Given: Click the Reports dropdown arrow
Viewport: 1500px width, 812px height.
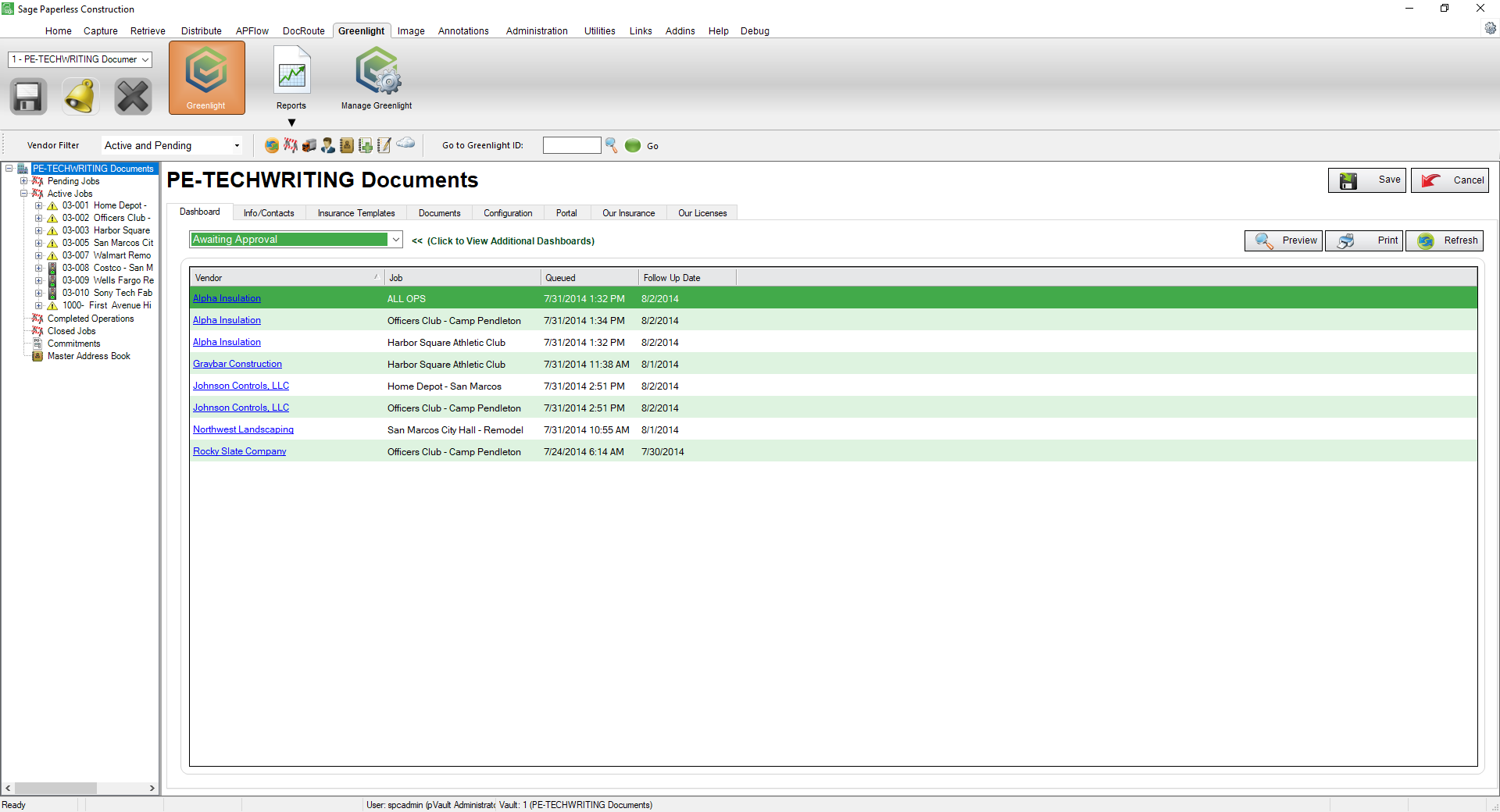Looking at the screenshot, I should tap(291, 123).
